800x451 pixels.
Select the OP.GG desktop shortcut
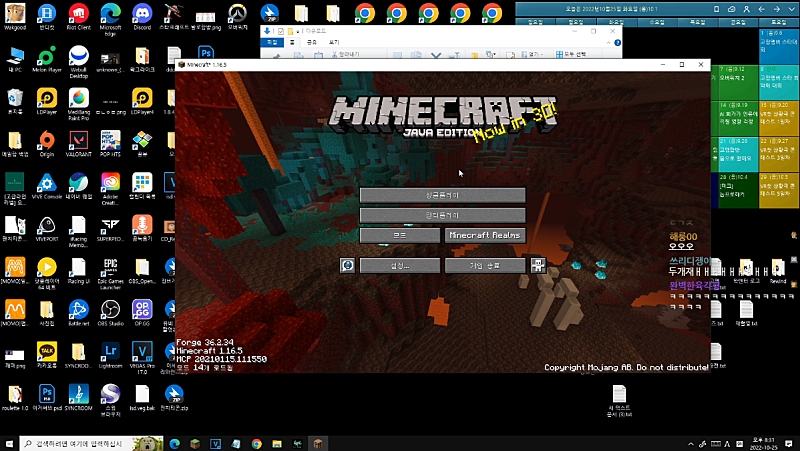pos(142,313)
